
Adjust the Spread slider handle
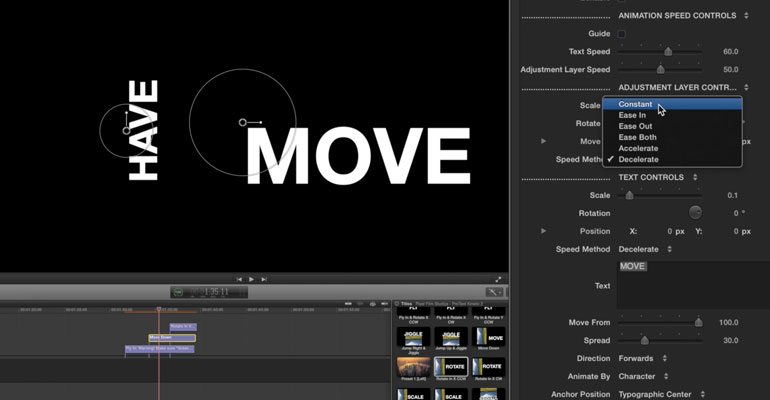[645, 341]
